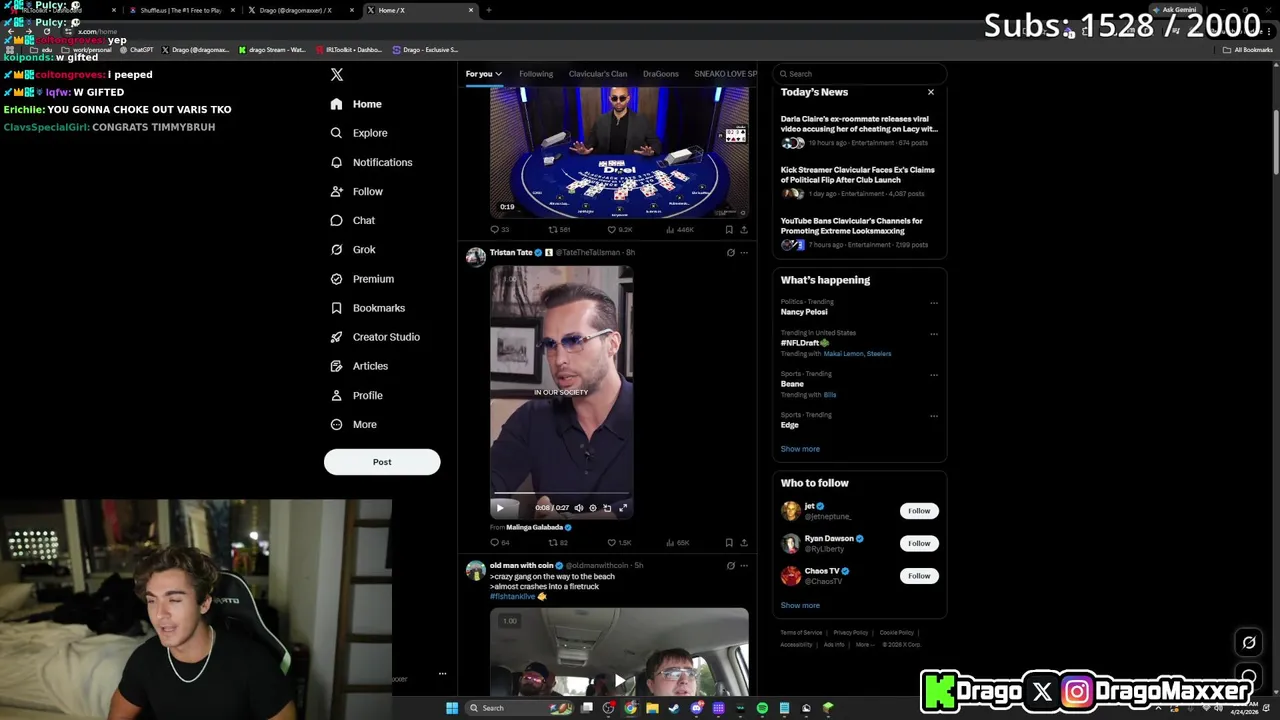Open File Explorer from the taskbar
Image resolution: width=1280 pixels, height=720 pixels.
click(652, 708)
